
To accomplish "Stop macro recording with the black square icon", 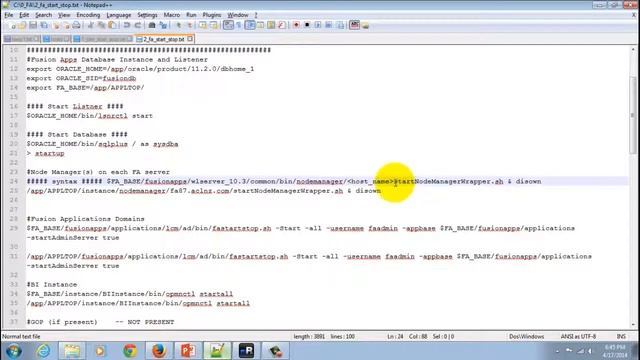I will point(307,25).
